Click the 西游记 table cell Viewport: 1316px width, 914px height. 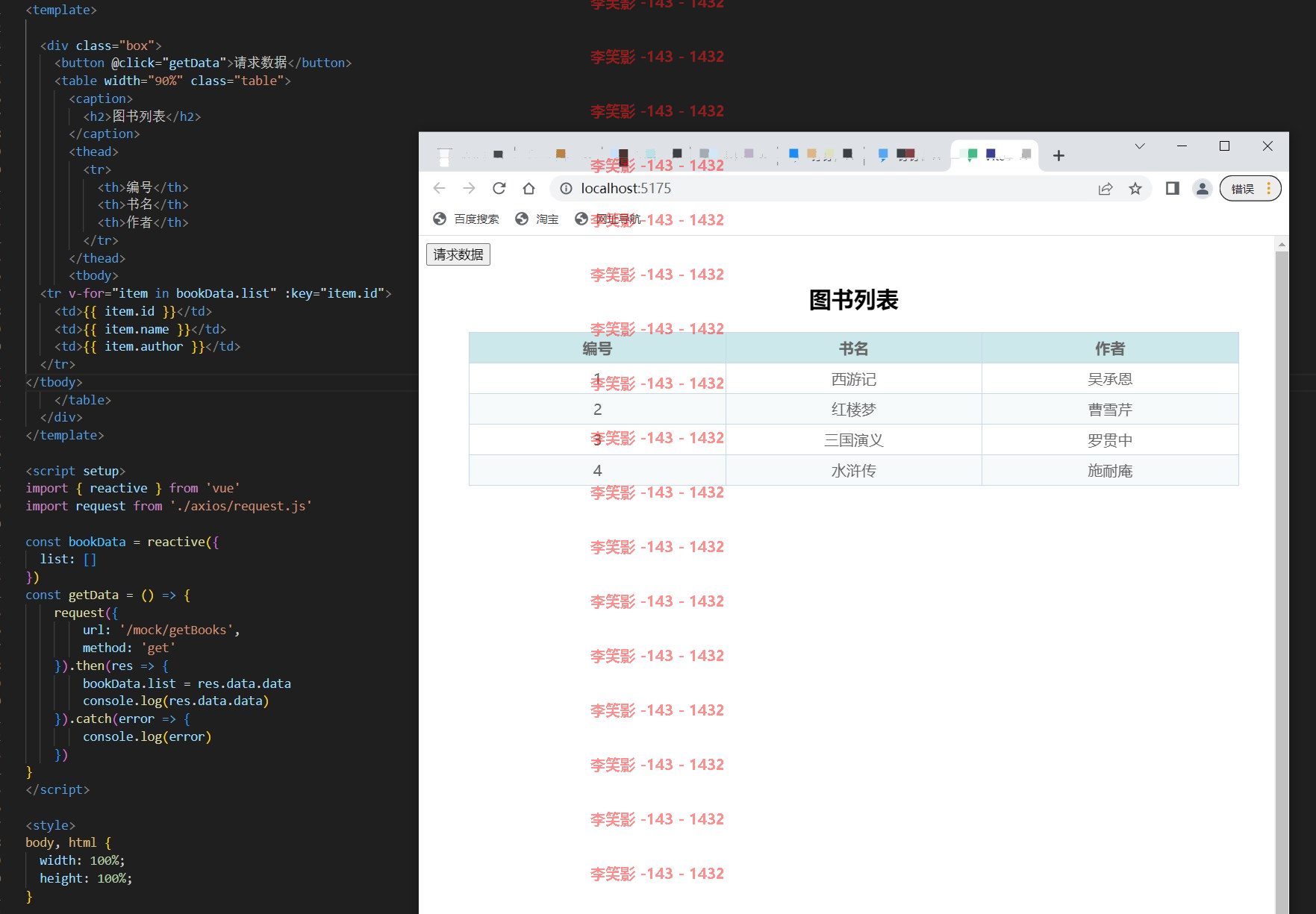(853, 379)
